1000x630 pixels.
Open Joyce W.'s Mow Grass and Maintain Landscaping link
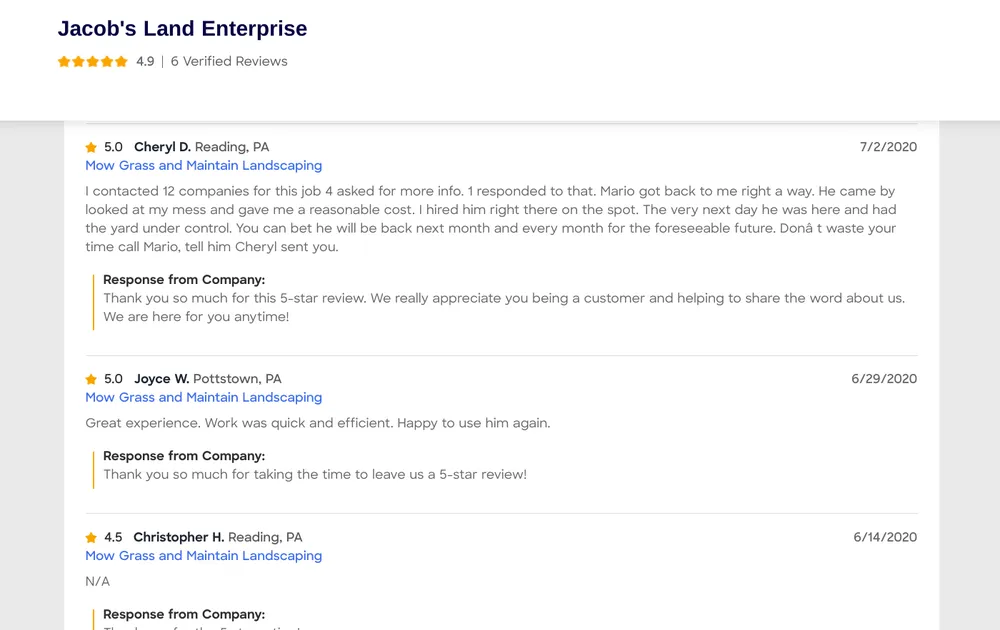[203, 398]
